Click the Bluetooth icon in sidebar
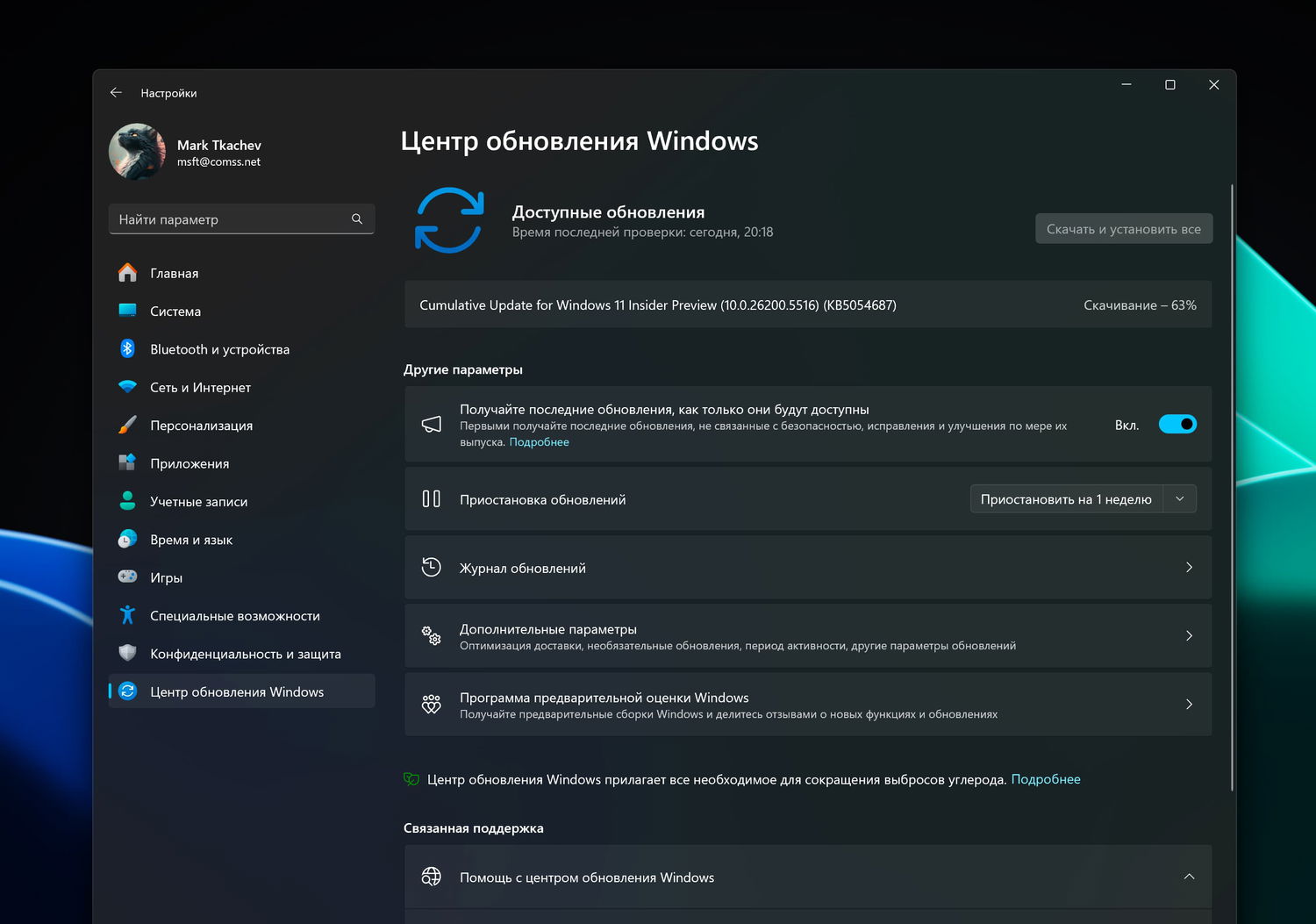Image resolution: width=1316 pixels, height=924 pixels. [x=127, y=349]
